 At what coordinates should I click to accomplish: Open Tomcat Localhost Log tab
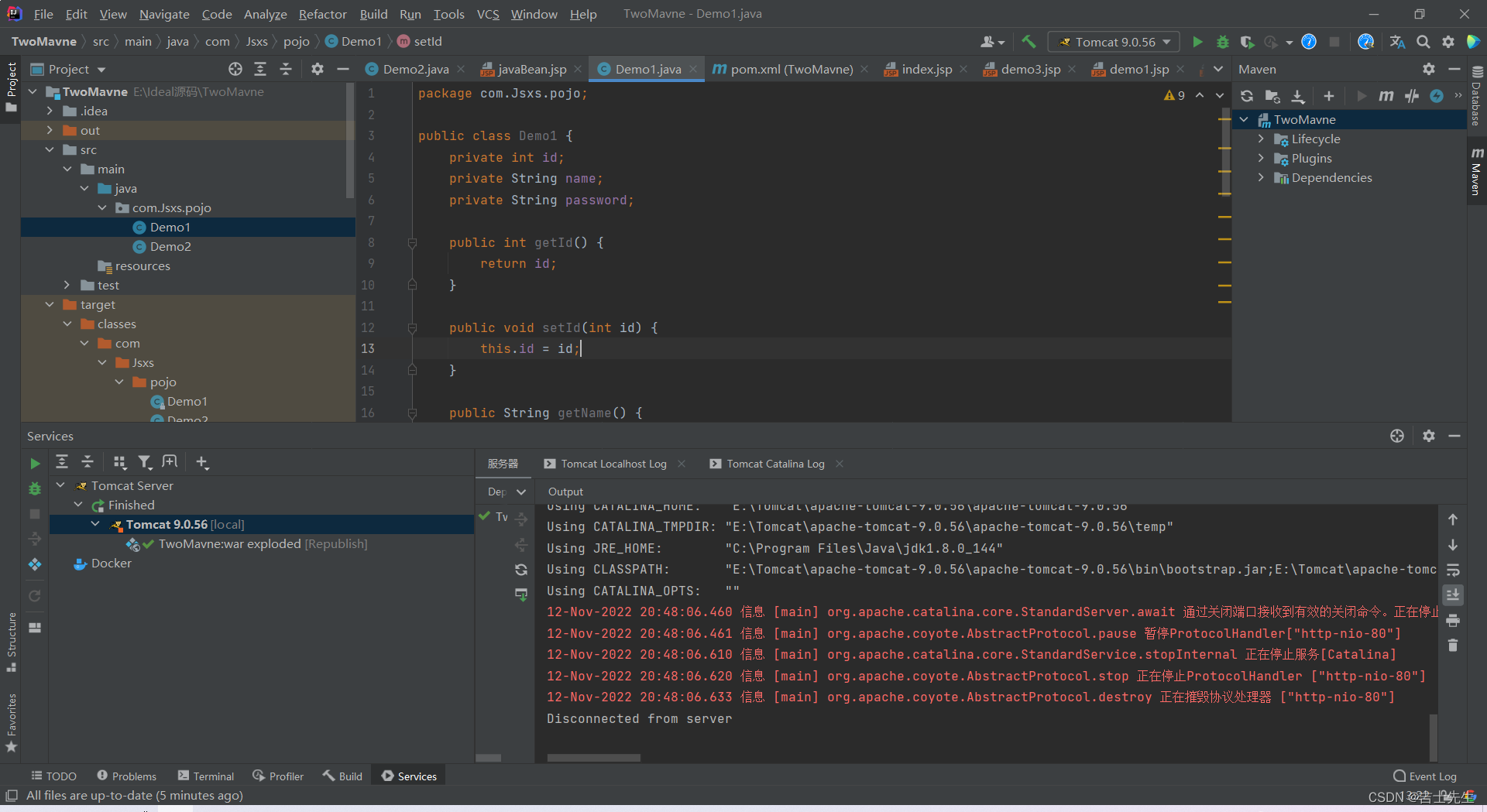click(613, 464)
